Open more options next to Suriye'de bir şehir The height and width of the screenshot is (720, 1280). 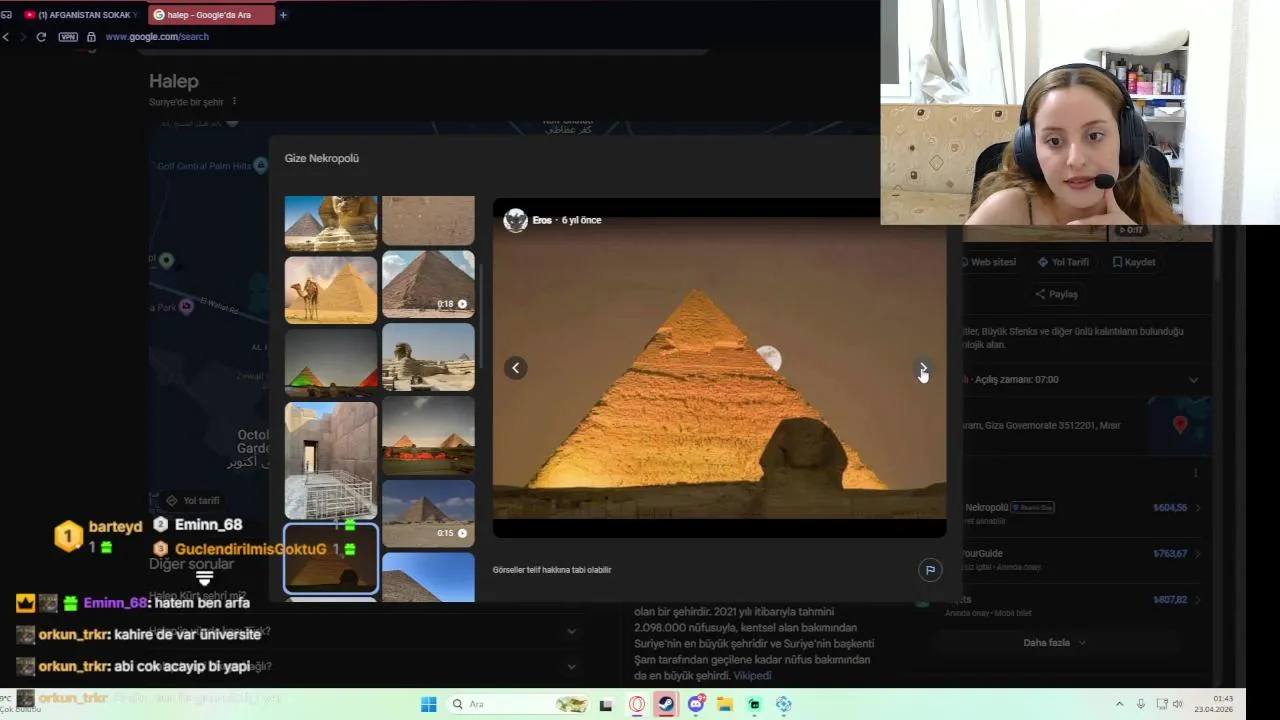pos(234,101)
